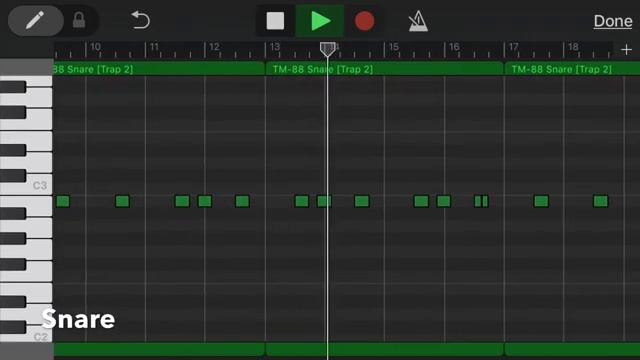
Task: Jump to bar 16 on the ruler
Action: coord(454,47)
